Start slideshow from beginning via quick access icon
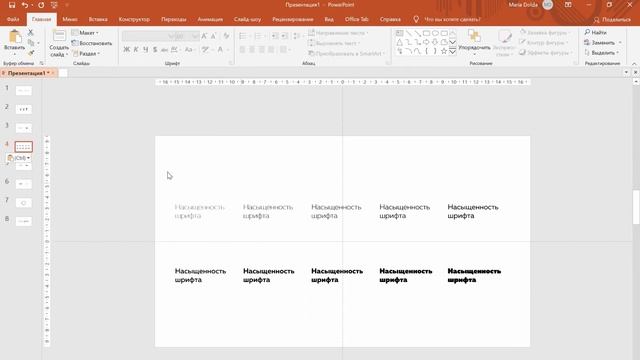The height and width of the screenshot is (360, 640). pyautogui.click(x=54, y=5)
